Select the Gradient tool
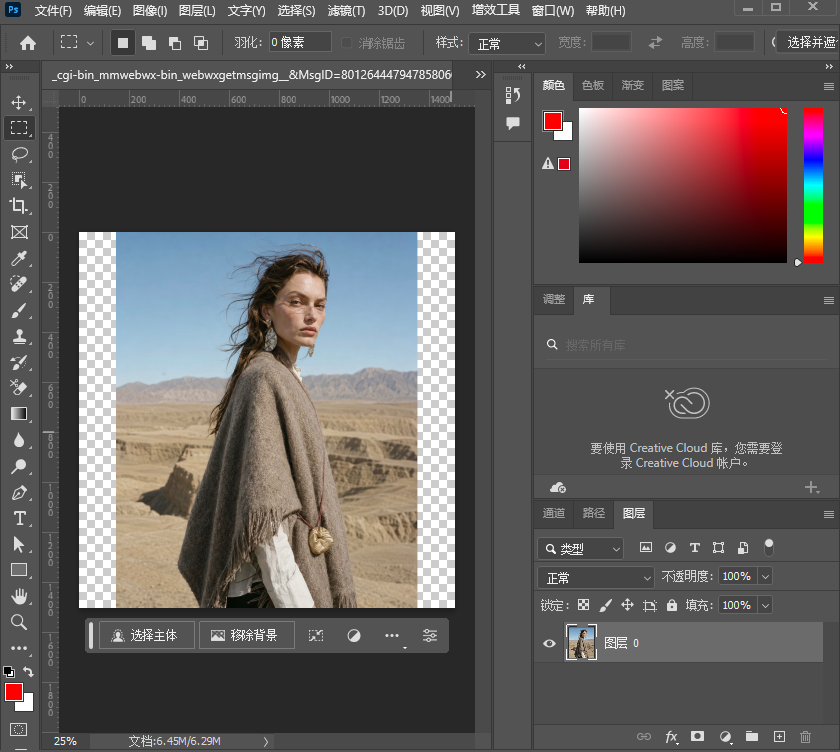 point(19,414)
